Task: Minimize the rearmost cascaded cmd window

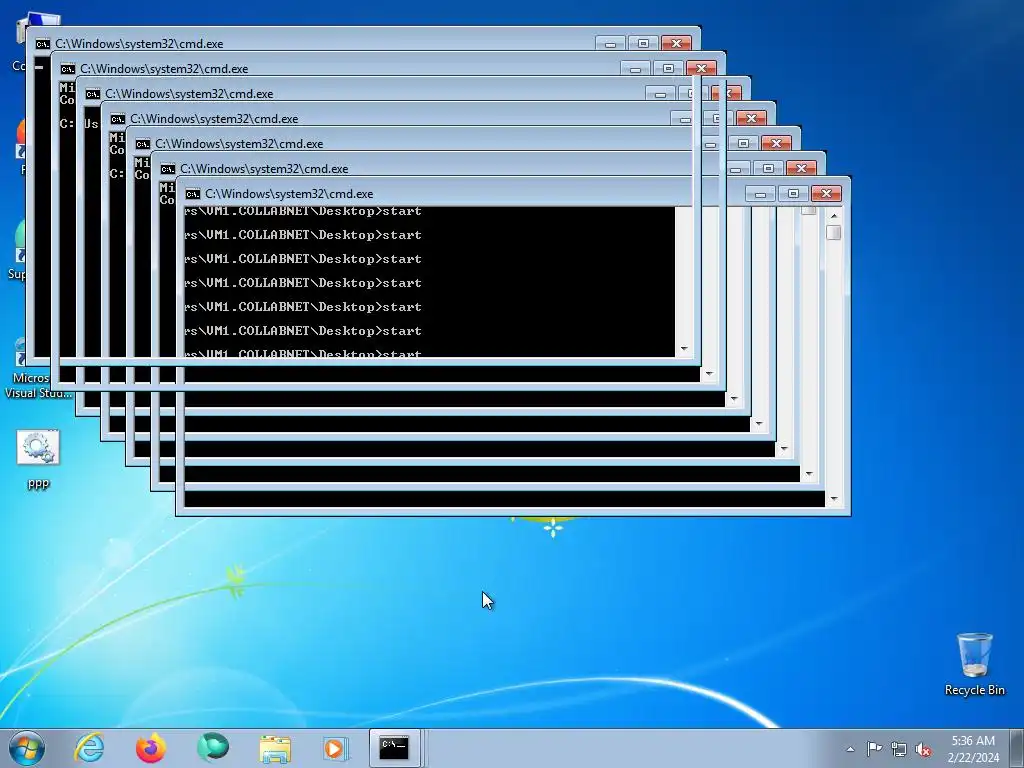Action: (610, 44)
